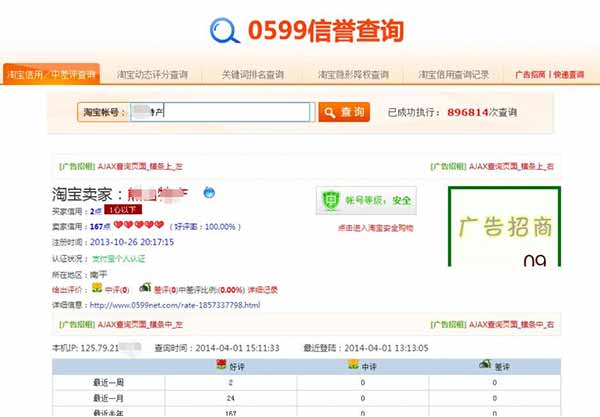Screen dimensions: 600x417
Task: Click the green shield account safety icon
Action: (x=331, y=200)
